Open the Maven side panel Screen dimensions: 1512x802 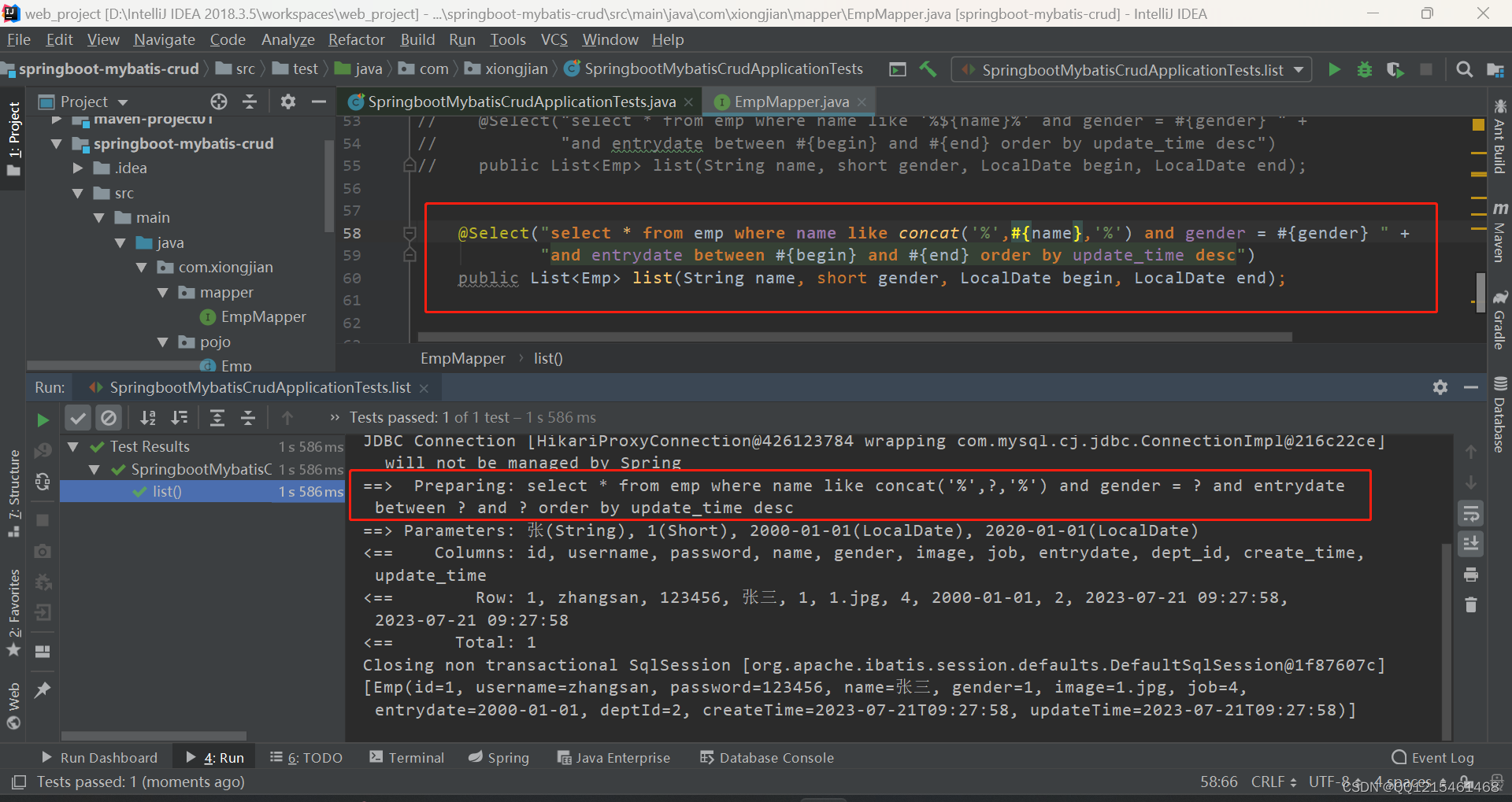tap(1500, 231)
